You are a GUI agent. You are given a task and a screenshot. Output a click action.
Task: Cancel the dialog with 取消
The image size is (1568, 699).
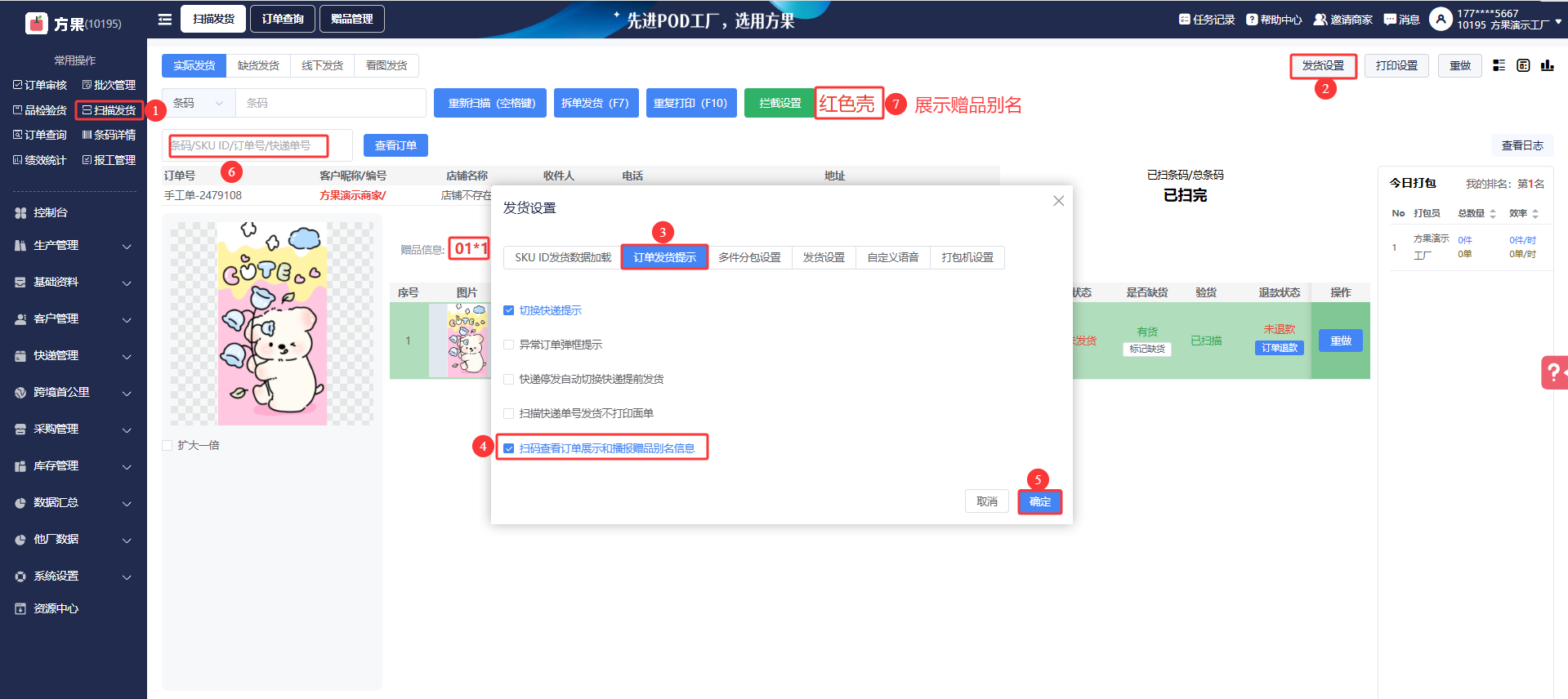click(987, 501)
